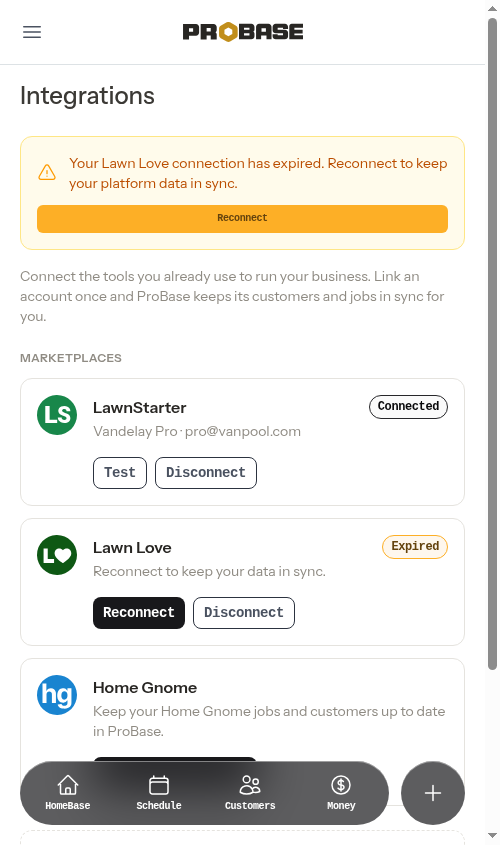Click the Connected status badge
Screen dimensions: 500x845
click(408, 406)
